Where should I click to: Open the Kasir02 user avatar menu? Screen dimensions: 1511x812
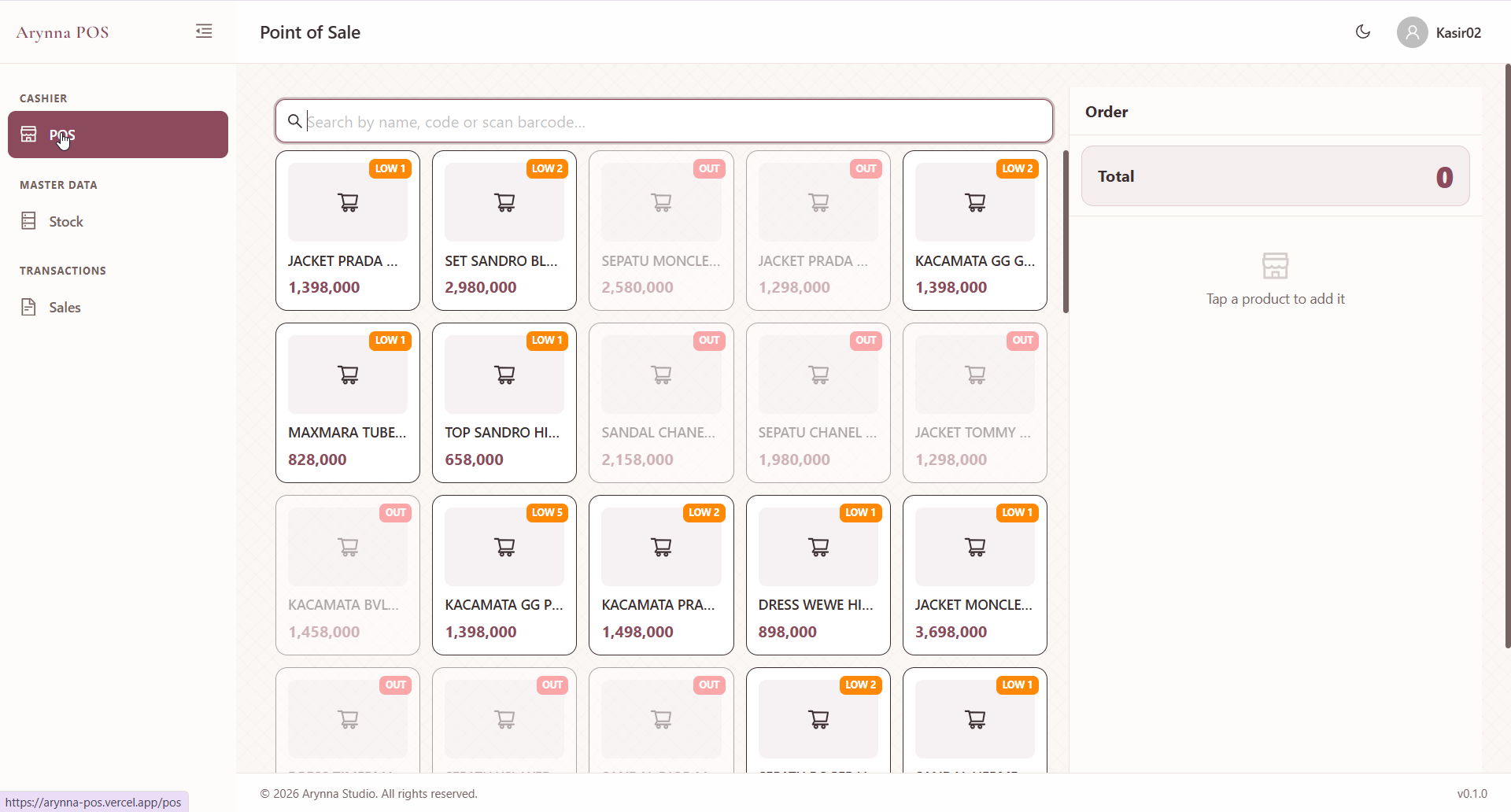tap(1413, 32)
